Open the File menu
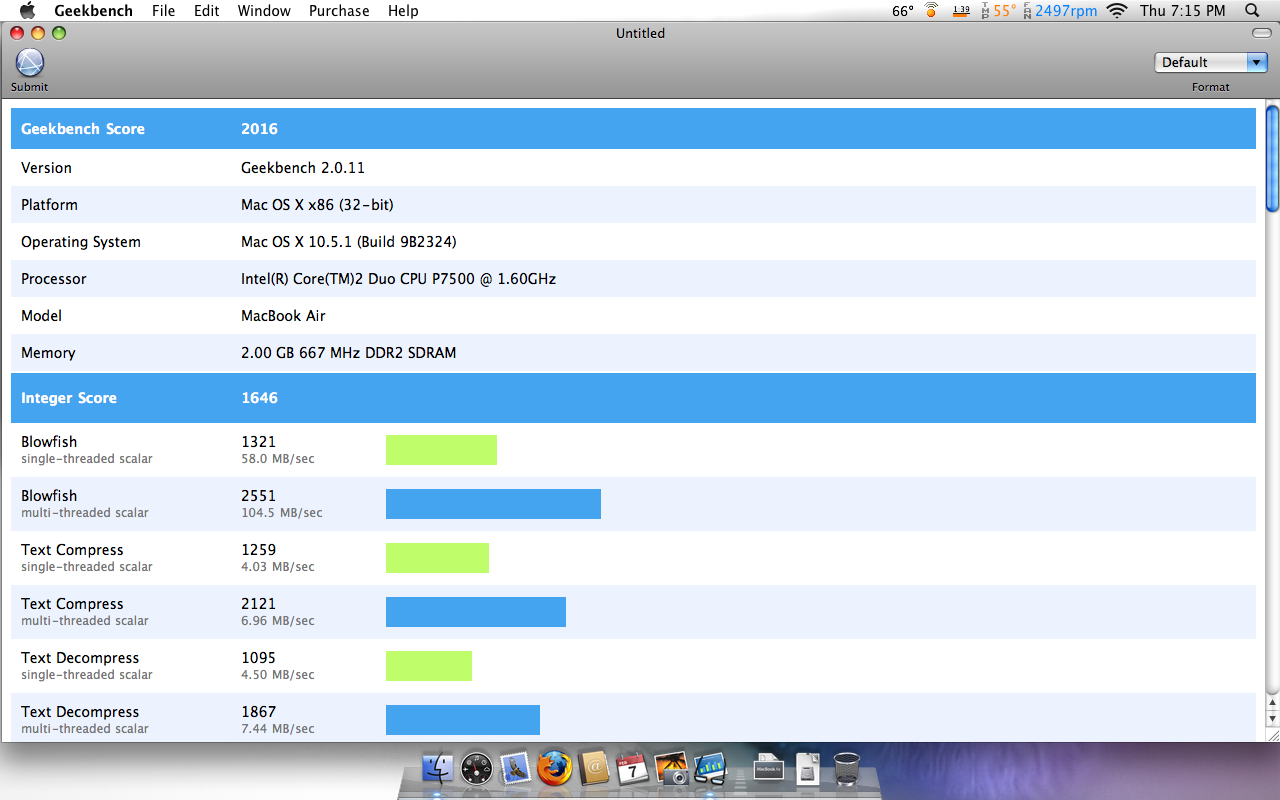 pyautogui.click(x=163, y=10)
